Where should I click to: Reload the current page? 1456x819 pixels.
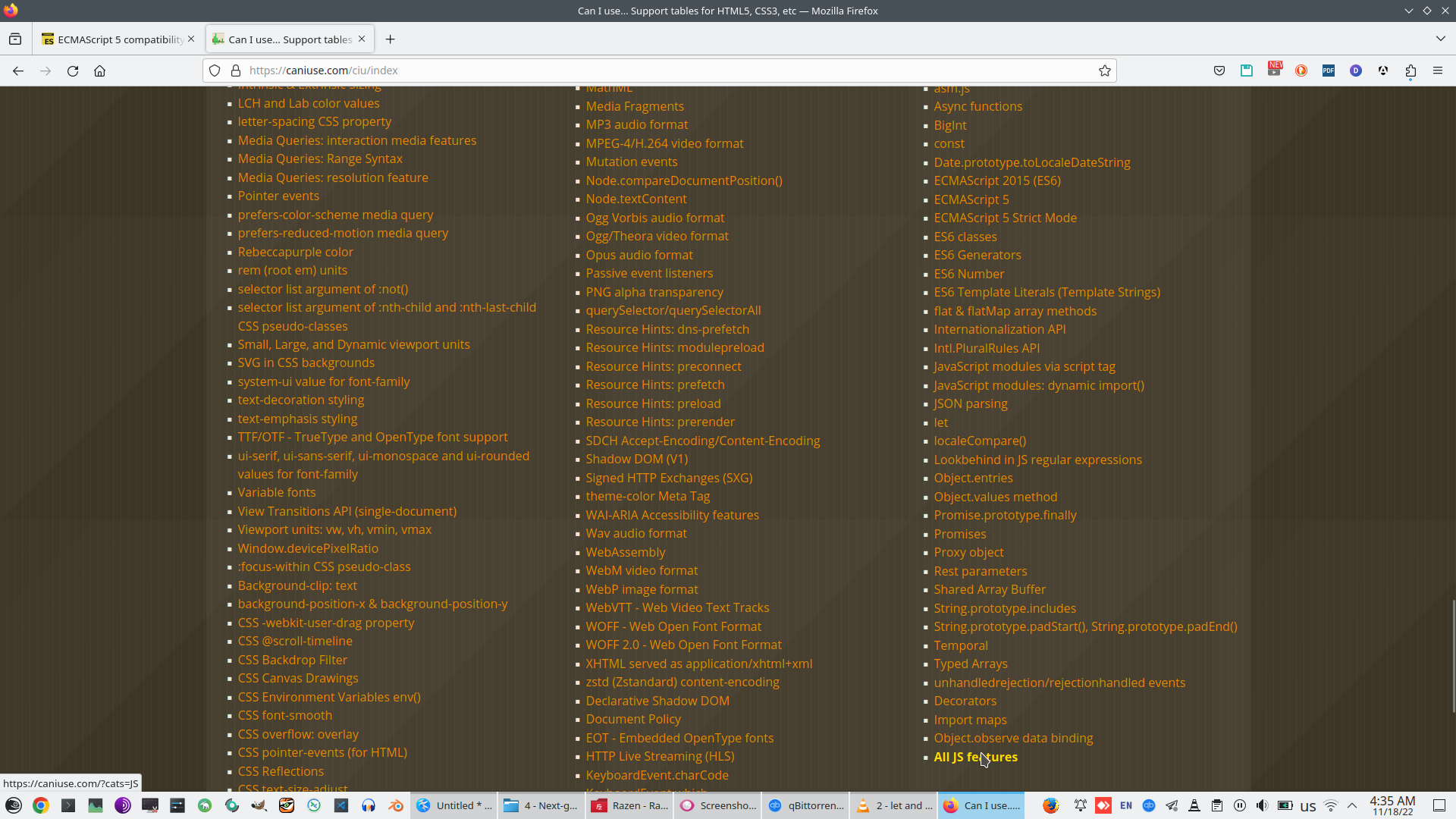click(x=73, y=71)
